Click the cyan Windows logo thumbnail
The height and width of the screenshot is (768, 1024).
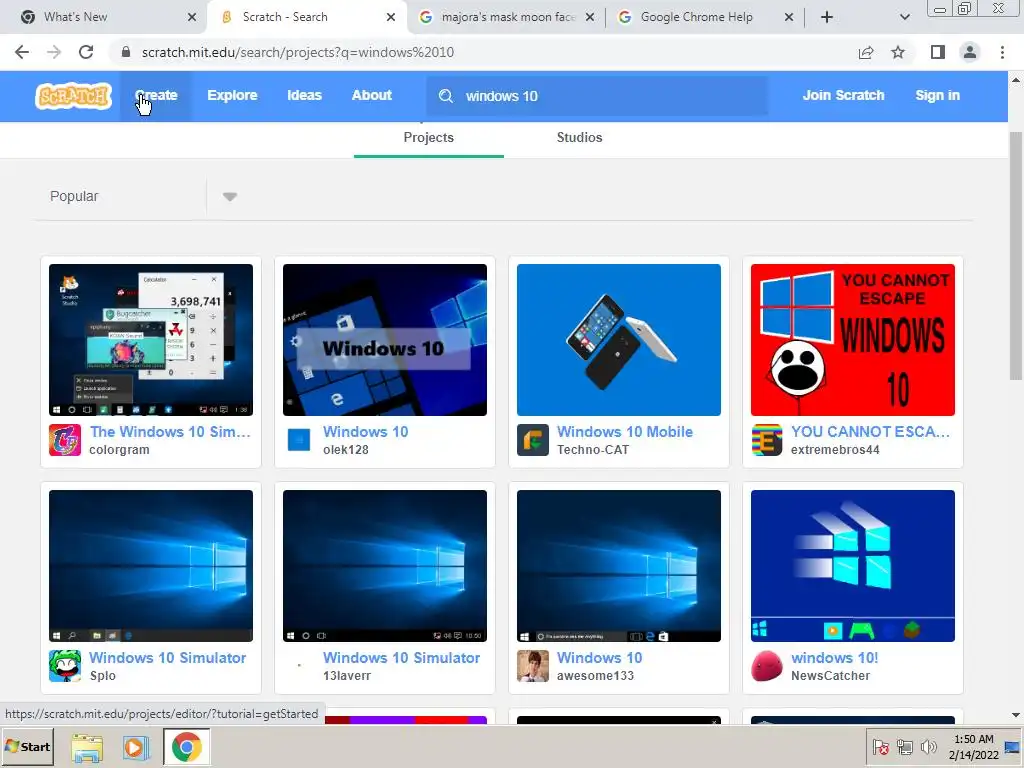click(x=852, y=566)
